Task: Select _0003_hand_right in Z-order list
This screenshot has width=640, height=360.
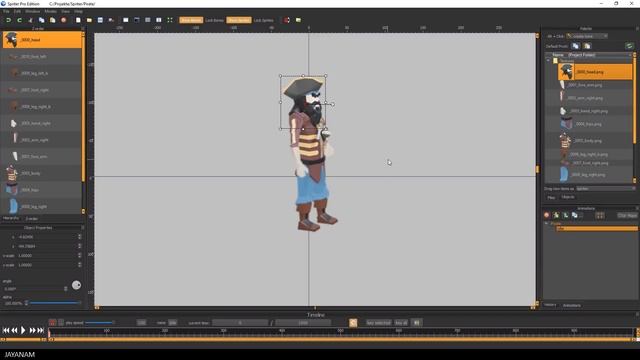Action: (42, 123)
